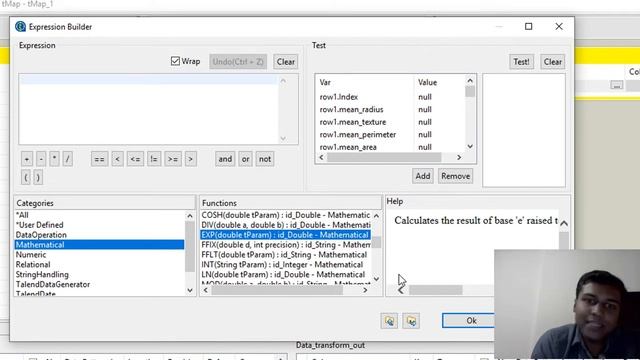Select the *User Defined category

100,225
